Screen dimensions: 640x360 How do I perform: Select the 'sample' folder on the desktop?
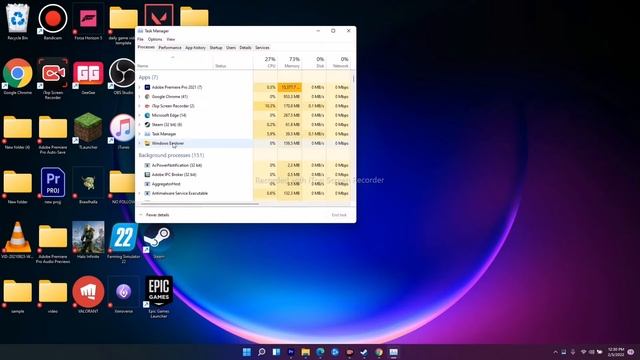pyautogui.click(x=18, y=296)
